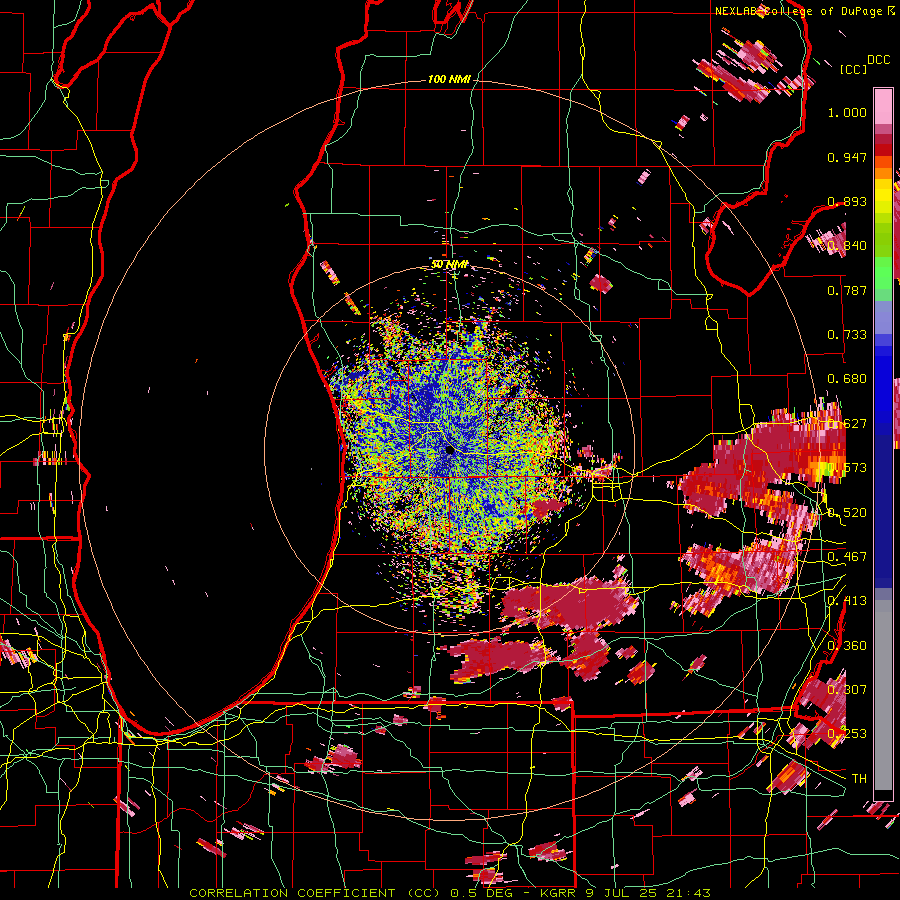Click the 0.893 value on the color scale
Screen dimensions: 900x900
pos(847,201)
